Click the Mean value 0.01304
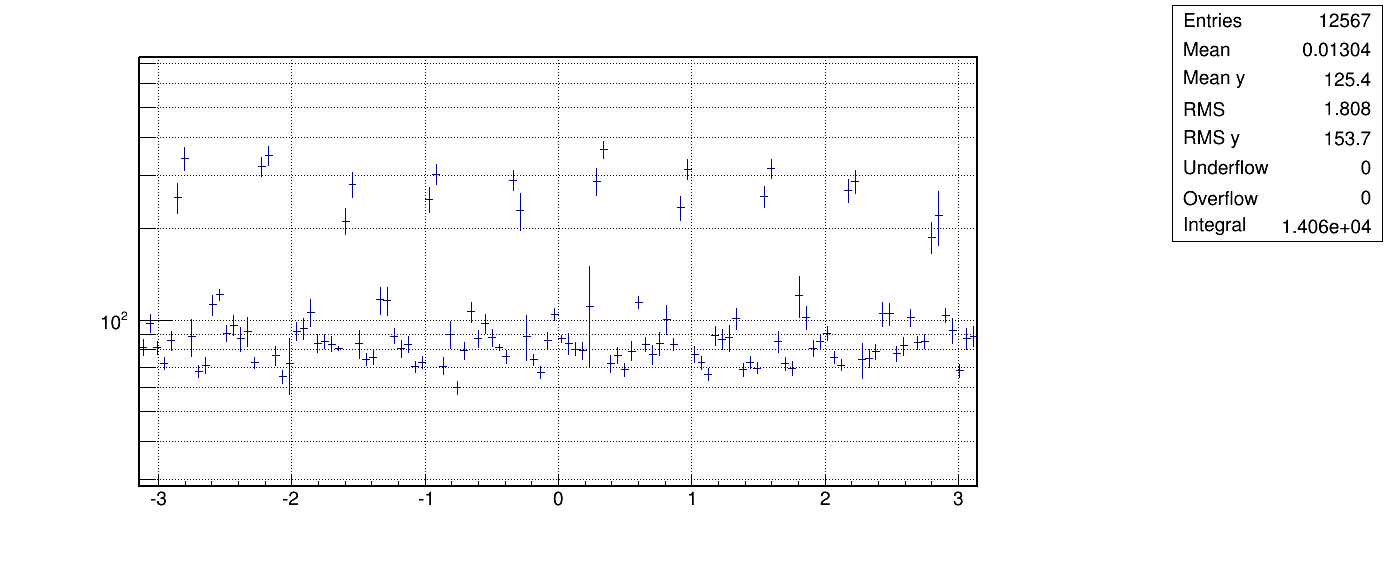Viewport: 1396px width, 572px height. [1337, 50]
